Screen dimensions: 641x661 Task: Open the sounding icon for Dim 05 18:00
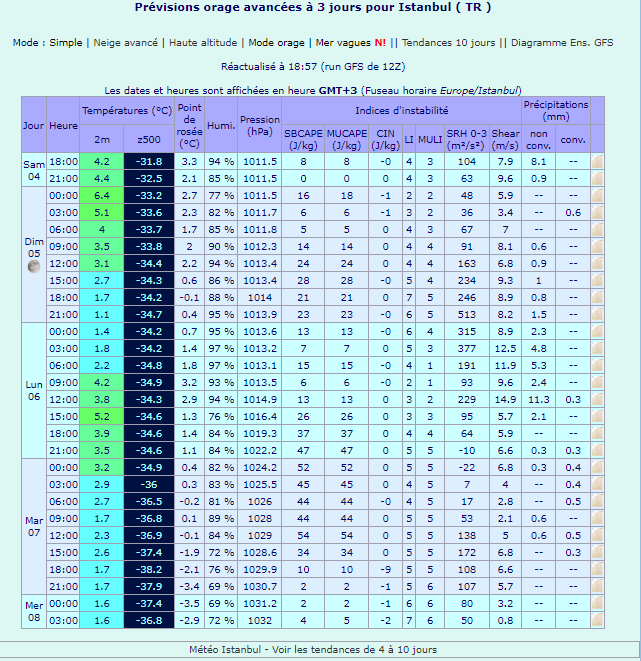597,298
